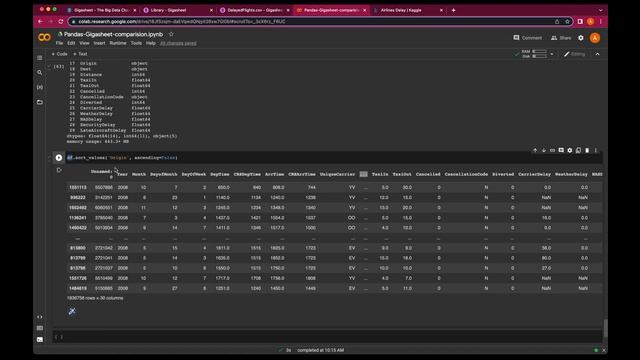
Task: Open RAM Disk connection dropdown arrow
Action: click(x=552, y=54)
